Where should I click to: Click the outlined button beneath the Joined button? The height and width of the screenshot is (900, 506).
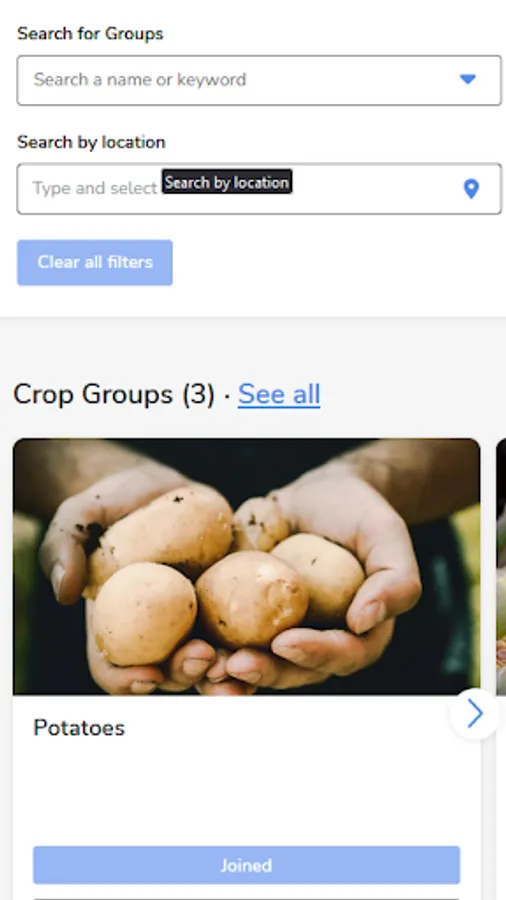pos(247,897)
